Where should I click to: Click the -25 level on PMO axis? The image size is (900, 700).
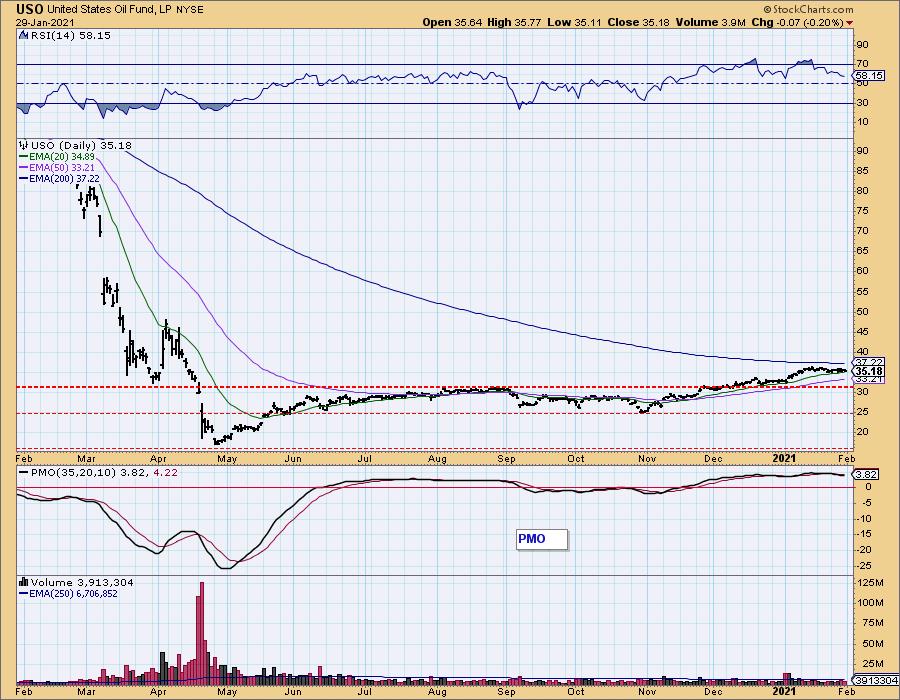click(x=864, y=566)
